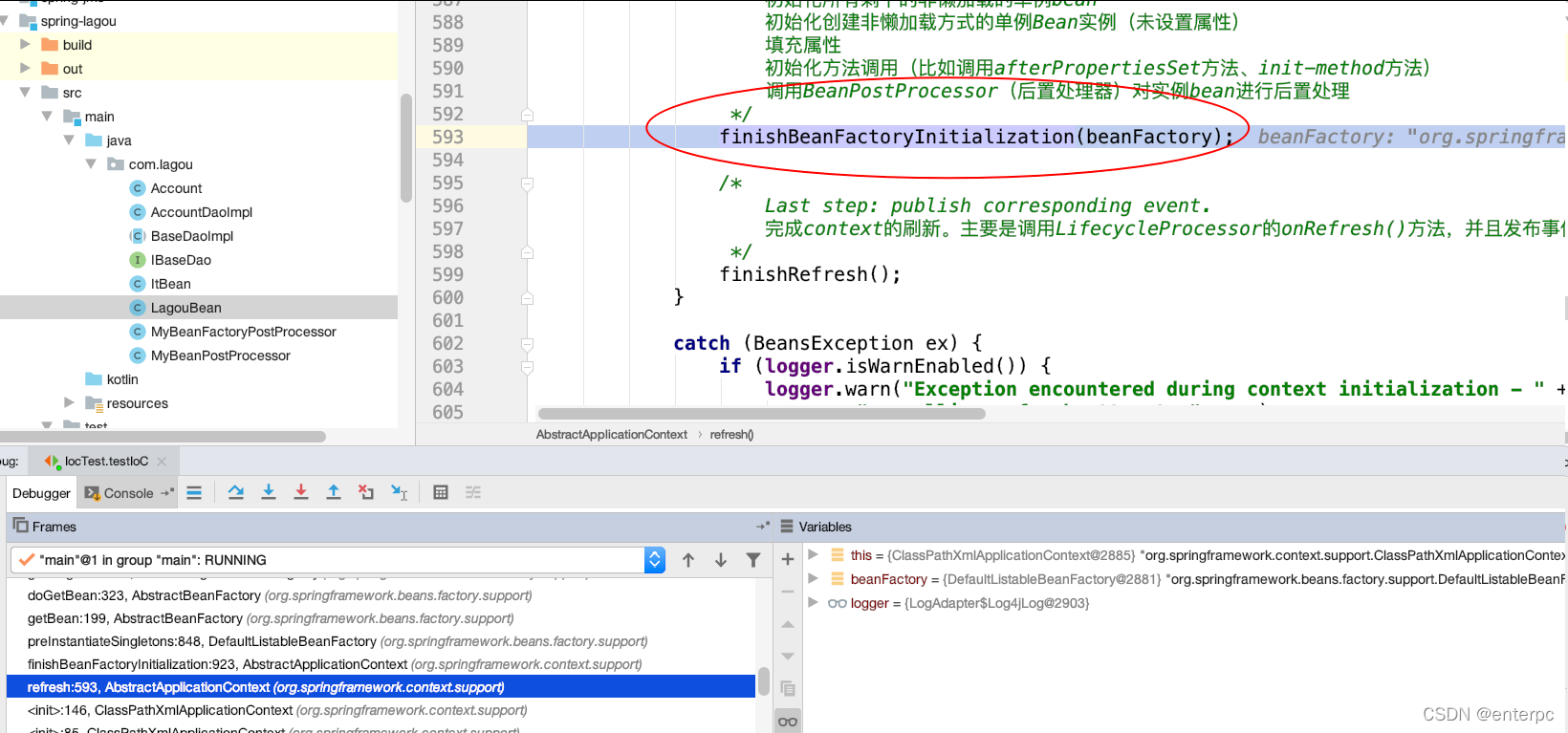Expand the build folder
This screenshot has width=1568, height=733.
coord(26,44)
